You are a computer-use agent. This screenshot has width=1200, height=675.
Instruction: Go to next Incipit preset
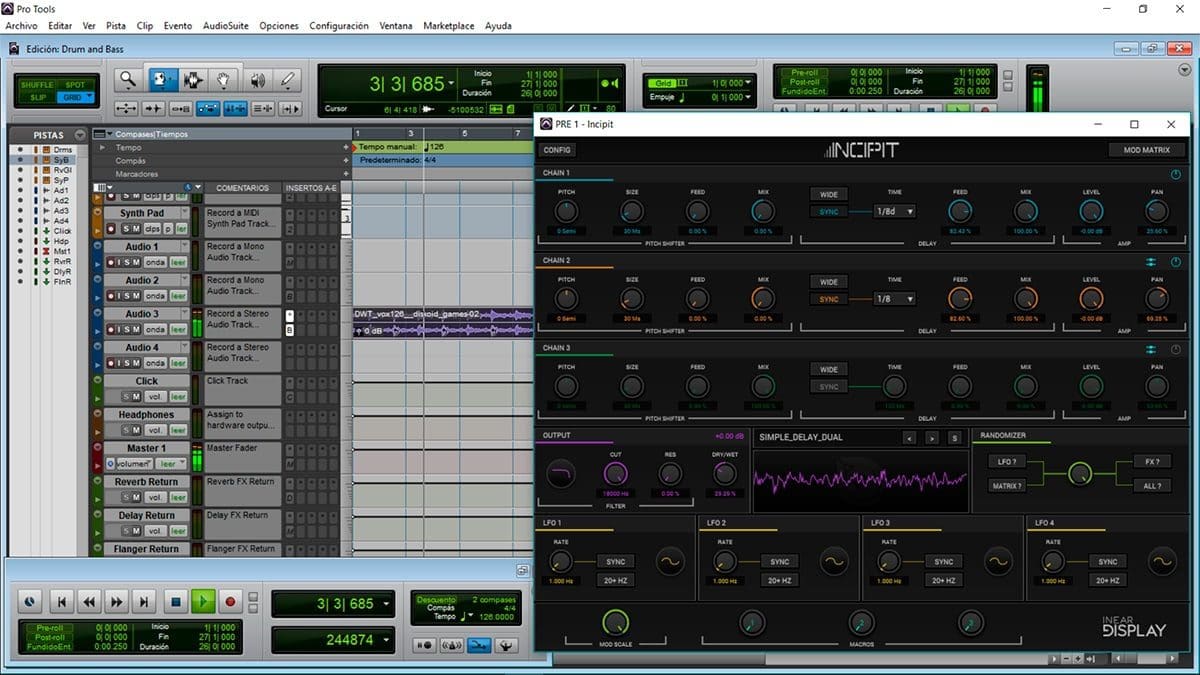click(931, 438)
